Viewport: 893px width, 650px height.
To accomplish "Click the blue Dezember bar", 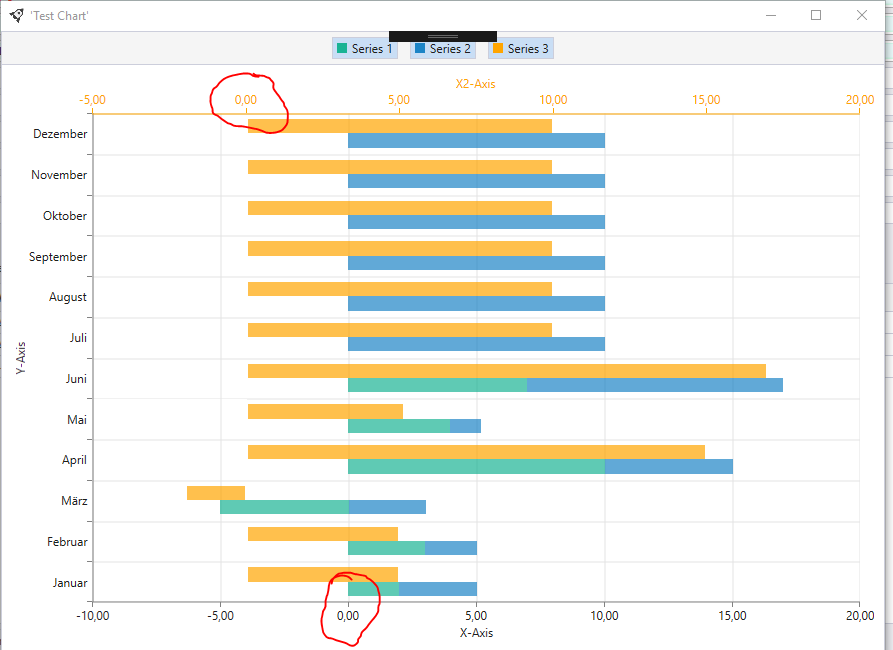I will pos(476,141).
